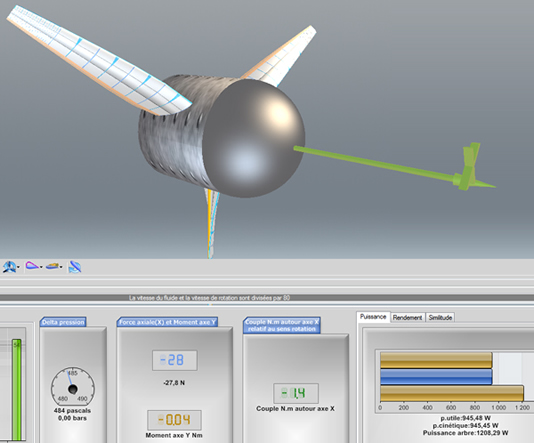Viewport: 534px width, 443px height.
Task: Click the boat hull icon
Action: point(52,266)
